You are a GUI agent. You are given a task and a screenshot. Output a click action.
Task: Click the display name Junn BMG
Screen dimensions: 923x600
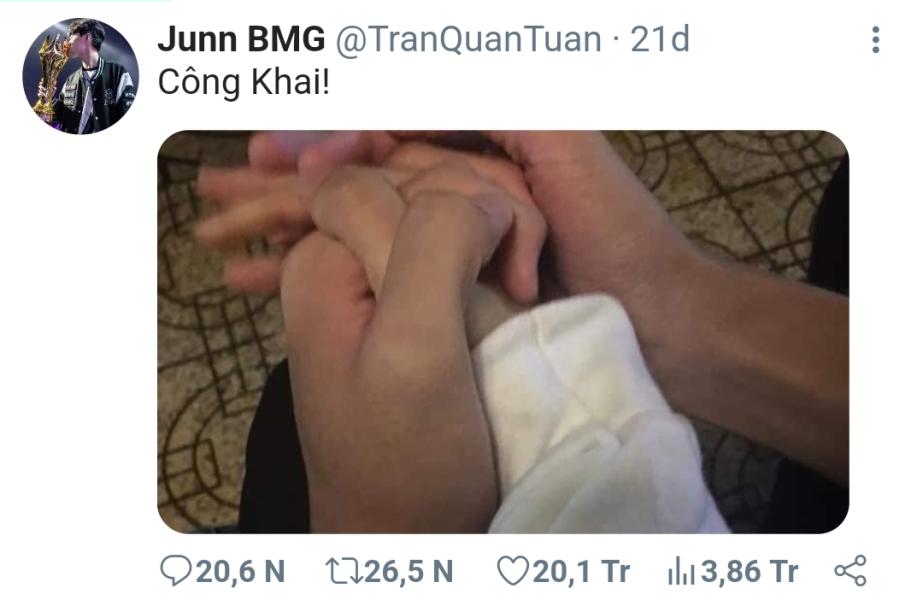tap(241, 39)
